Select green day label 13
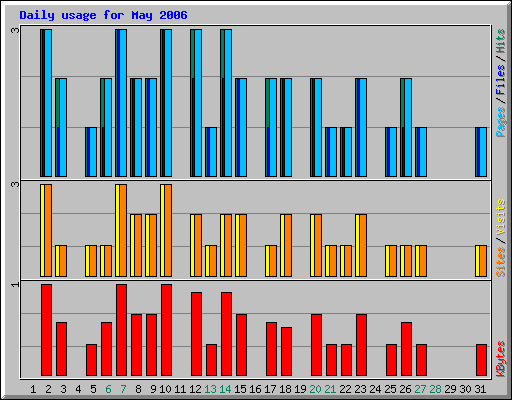The width and height of the screenshot is (512, 400). point(210,389)
